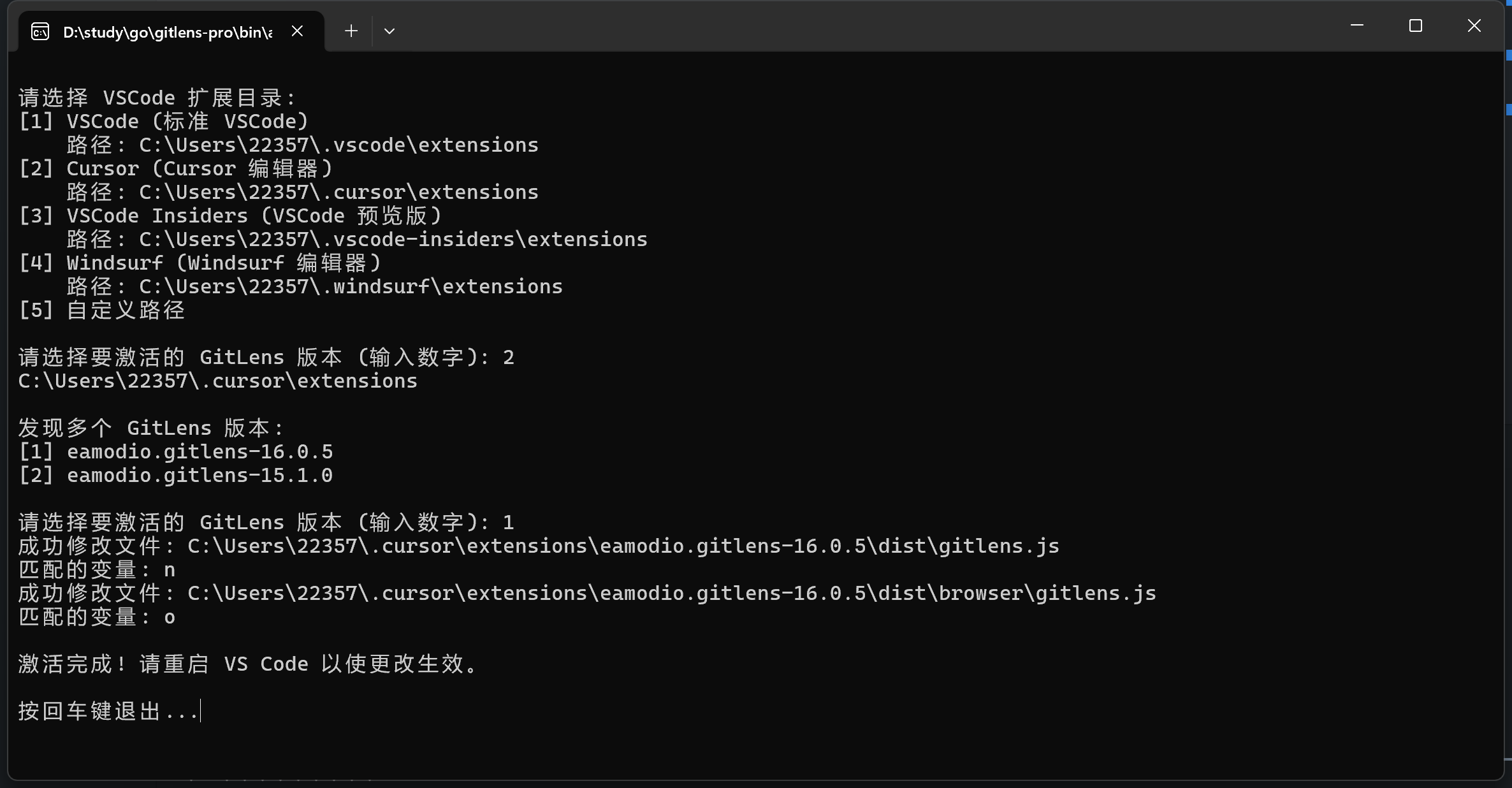
Task: Click the .vscode-insiders\extensions path line
Action: pyautogui.click(x=357, y=239)
